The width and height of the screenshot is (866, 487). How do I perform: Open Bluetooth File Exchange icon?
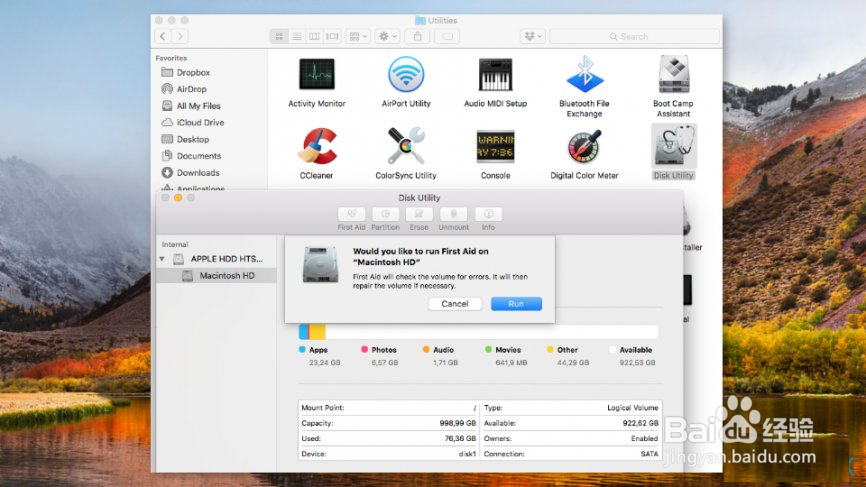(584, 74)
